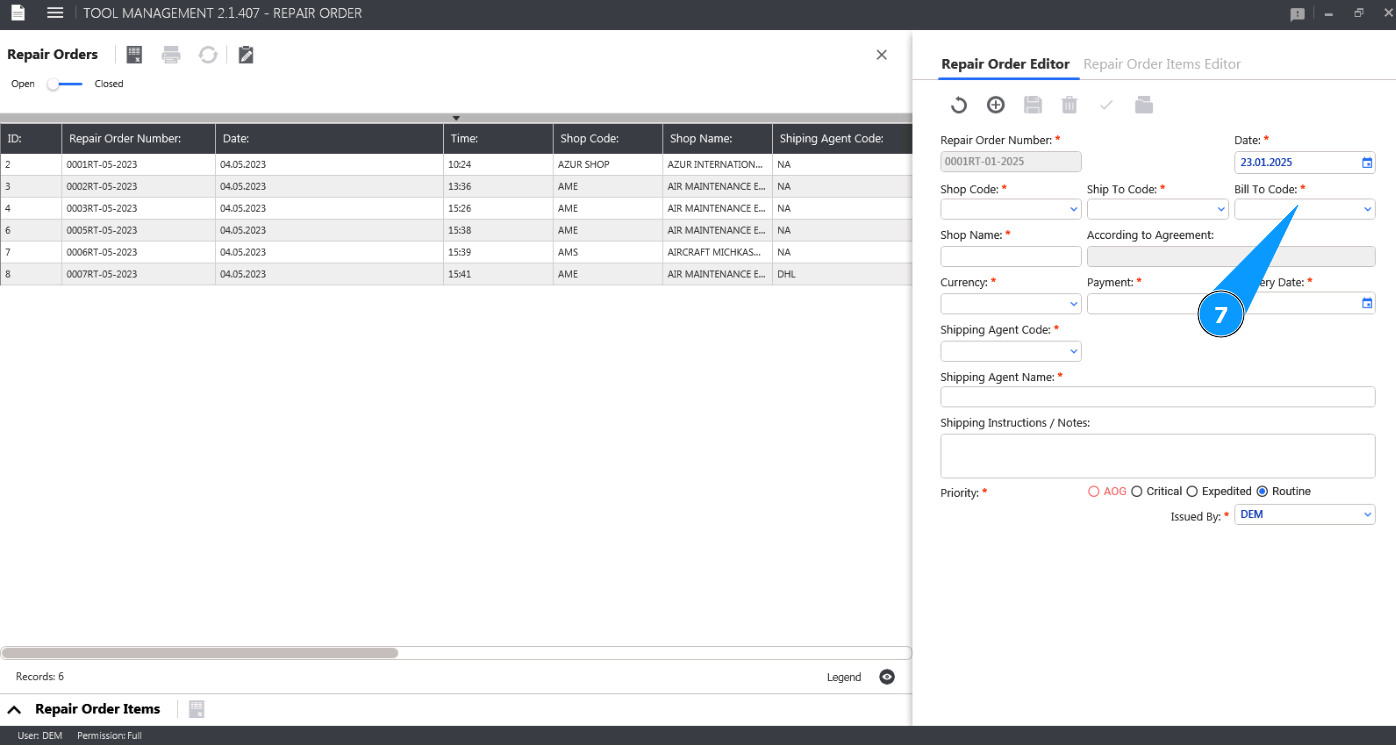Viewport: 1396px width, 746px height.
Task: Sort by Repair Order Number column header
Action: tap(139, 139)
